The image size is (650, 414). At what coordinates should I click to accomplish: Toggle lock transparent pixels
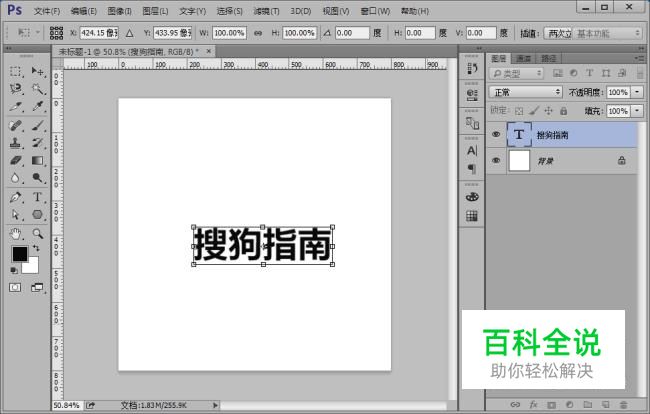(x=519, y=111)
